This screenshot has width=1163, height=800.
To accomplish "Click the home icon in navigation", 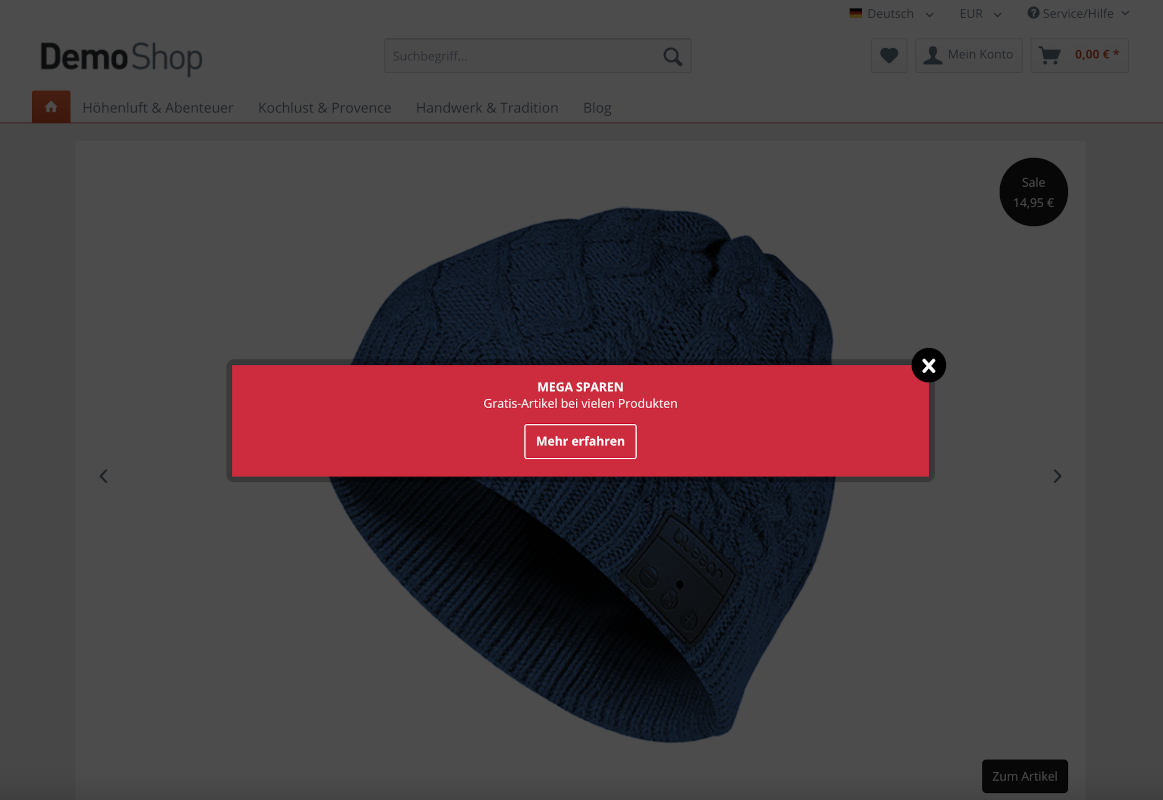I will coord(51,107).
